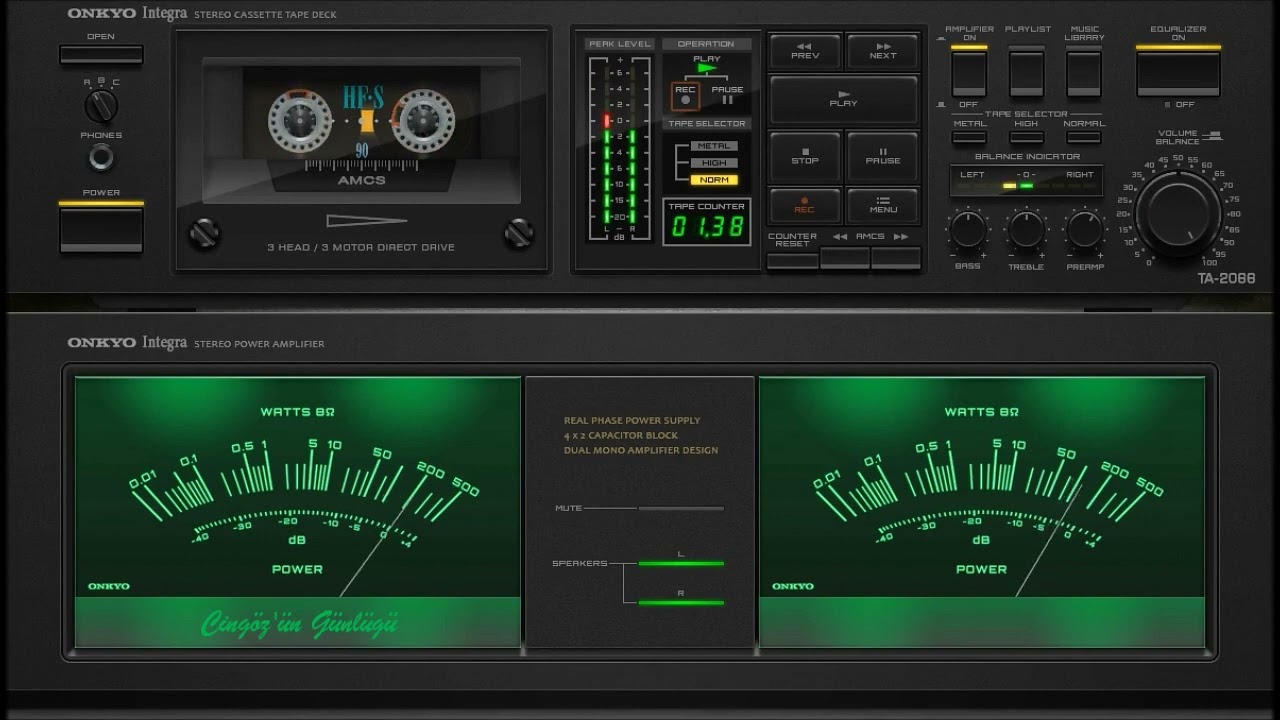The image size is (1280, 720).
Task: Skip back with the PREV button
Action: coord(805,51)
